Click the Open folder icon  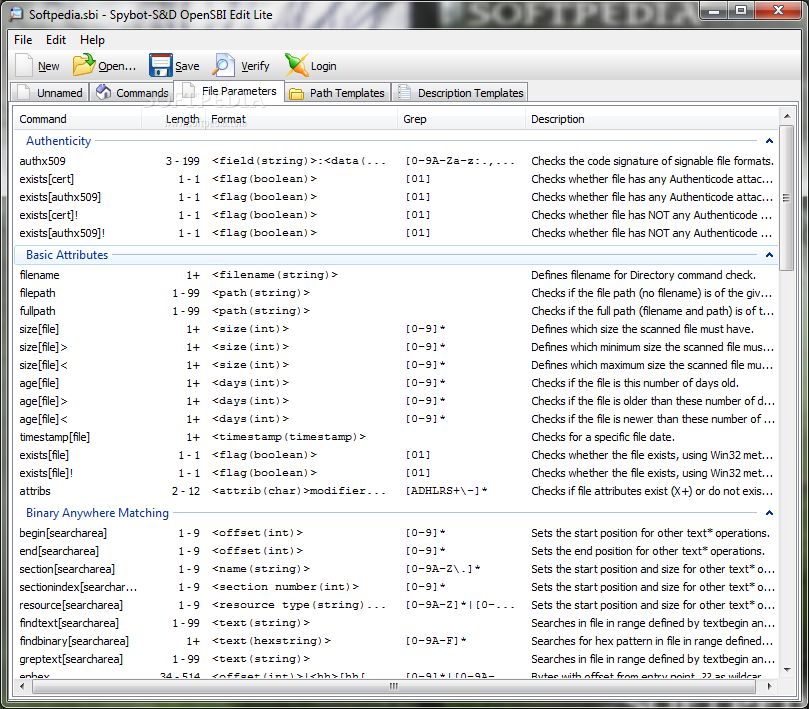[x=84, y=66]
